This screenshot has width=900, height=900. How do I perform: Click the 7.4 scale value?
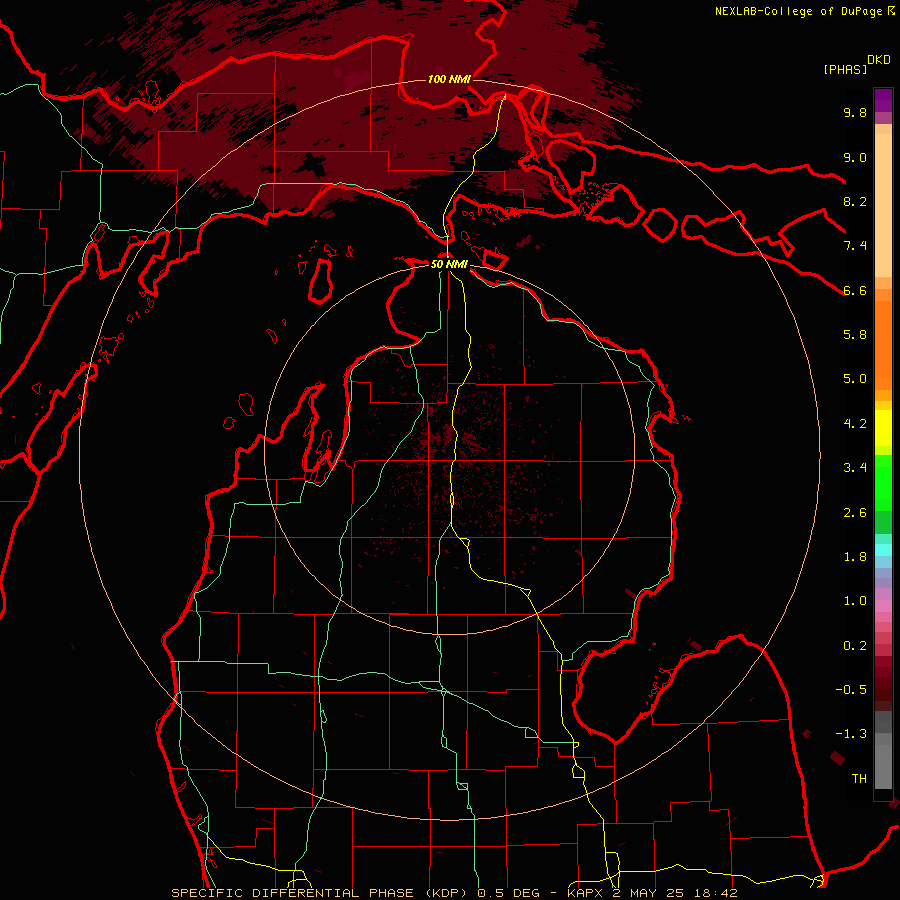pyautogui.click(x=855, y=246)
